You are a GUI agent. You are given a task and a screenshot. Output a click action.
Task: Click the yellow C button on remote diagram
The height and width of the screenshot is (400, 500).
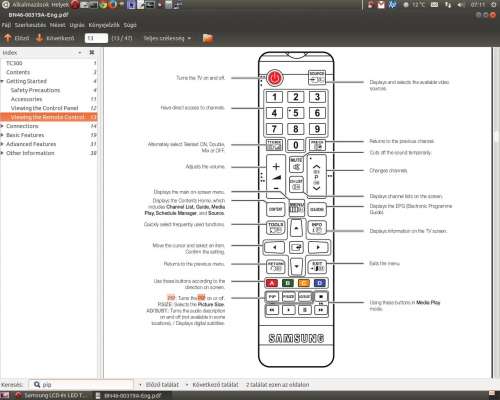pos(304,283)
